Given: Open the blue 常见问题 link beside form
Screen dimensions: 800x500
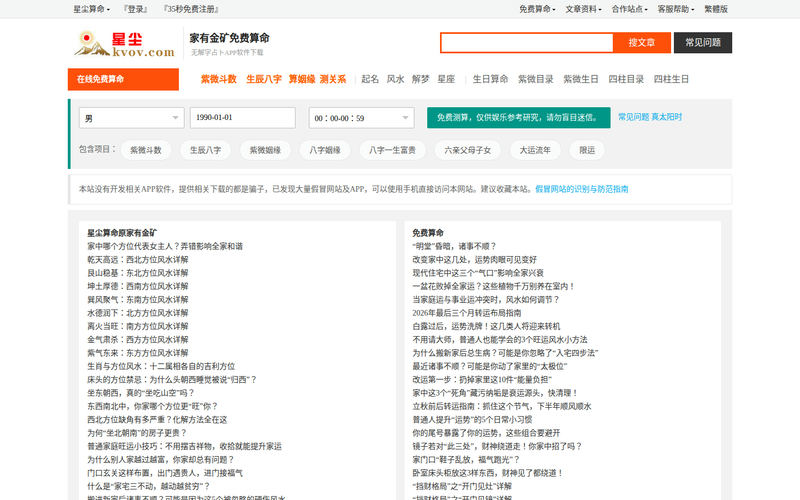Looking at the screenshot, I should (x=633, y=117).
